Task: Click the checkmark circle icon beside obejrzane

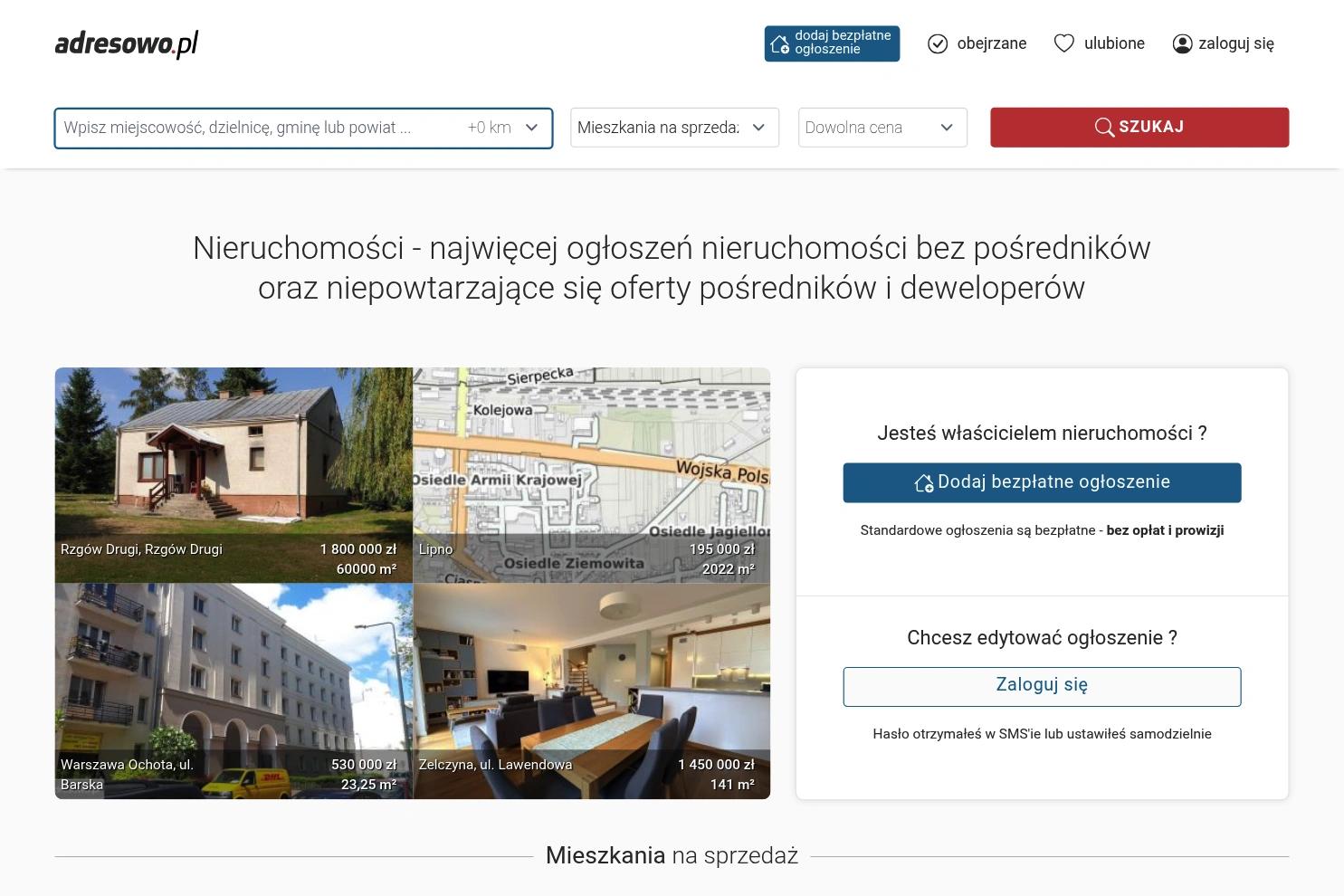Action: 938,43
